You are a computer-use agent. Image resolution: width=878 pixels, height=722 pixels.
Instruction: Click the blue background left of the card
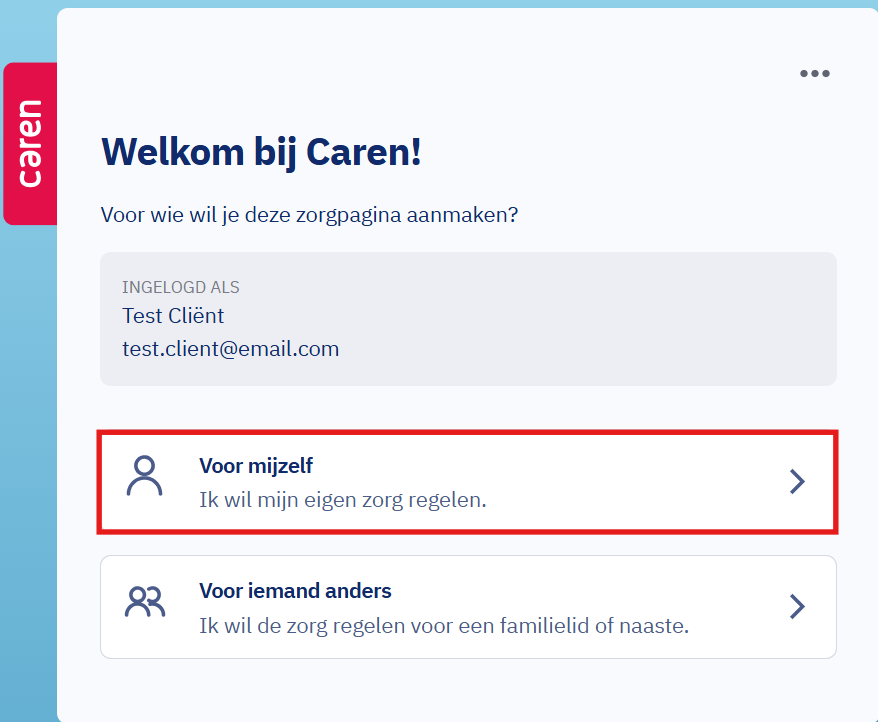27,450
